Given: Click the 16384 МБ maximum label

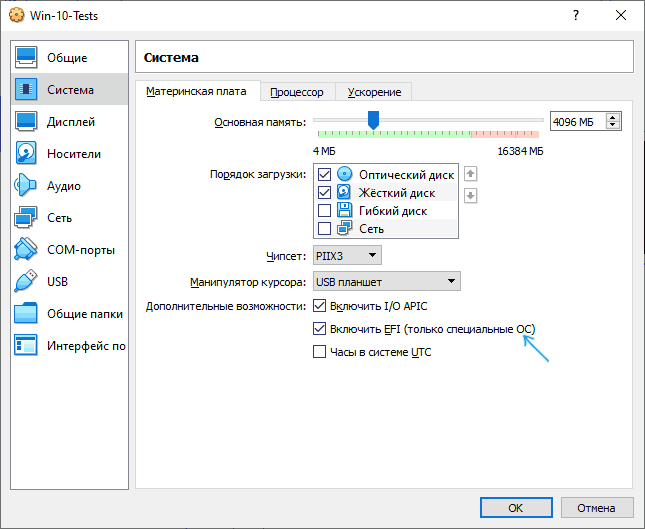Looking at the screenshot, I should (x=520, y=151).
